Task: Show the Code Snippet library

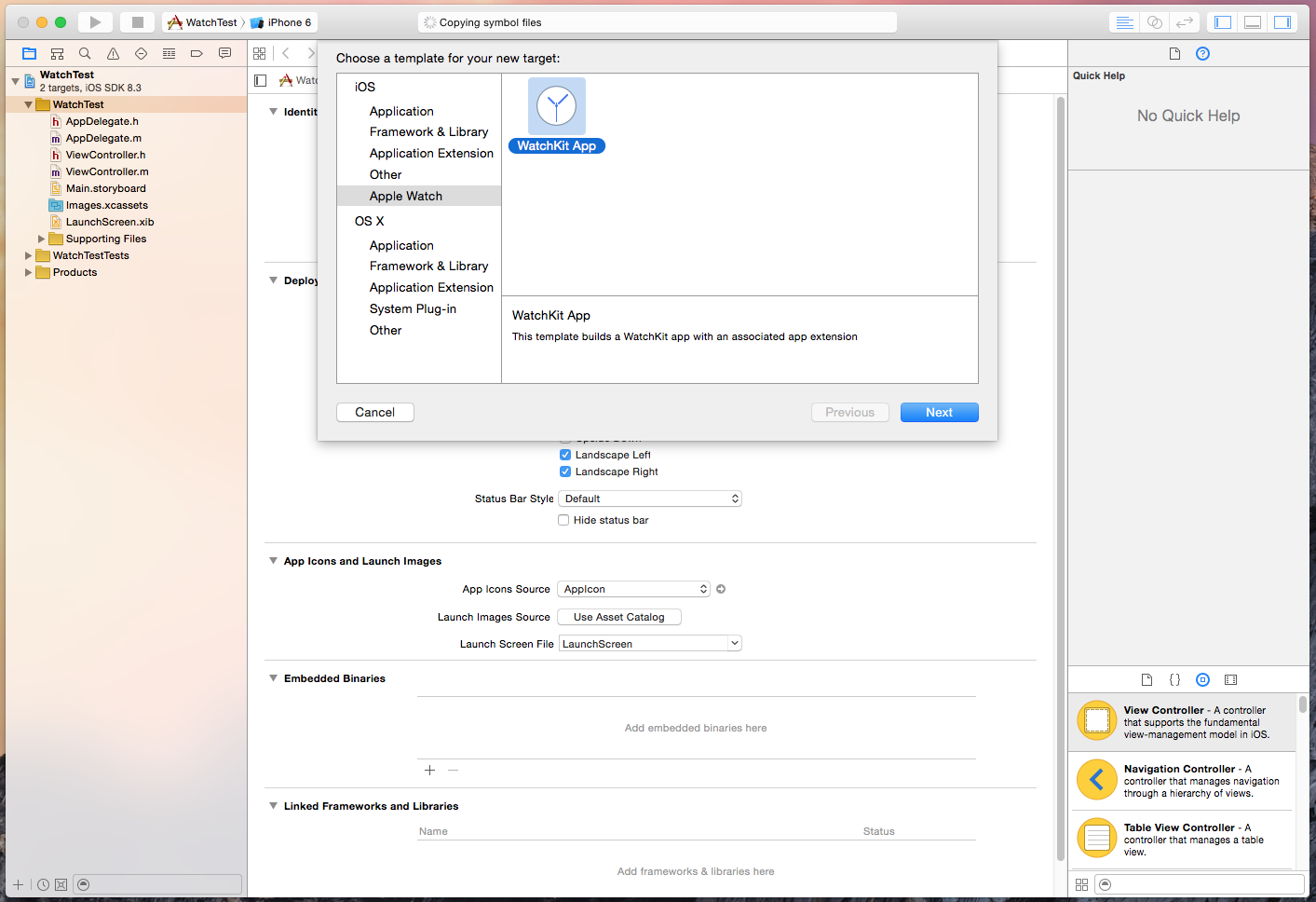Action: tap(1174, 680)
